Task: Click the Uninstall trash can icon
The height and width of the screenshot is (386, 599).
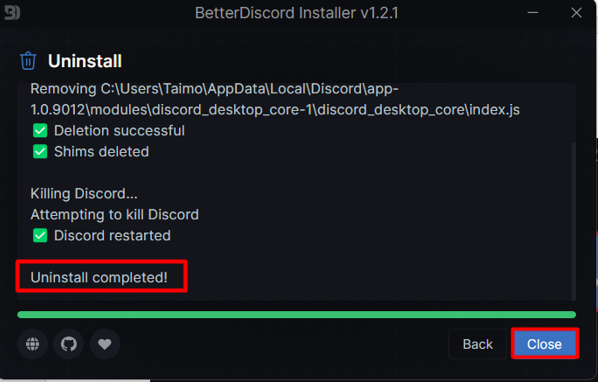Action: tap(28, 61)
